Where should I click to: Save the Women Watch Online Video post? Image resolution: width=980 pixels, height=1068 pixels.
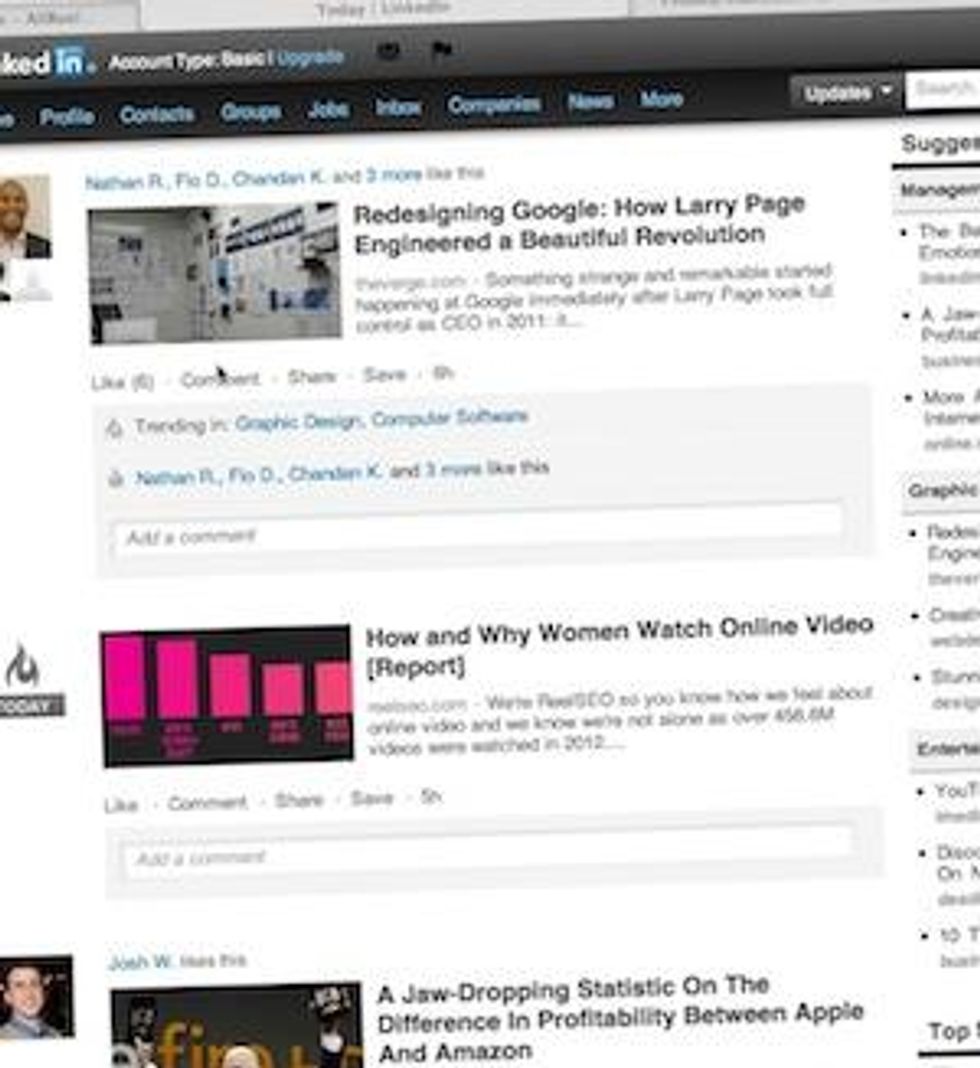[x=372, y=798]
